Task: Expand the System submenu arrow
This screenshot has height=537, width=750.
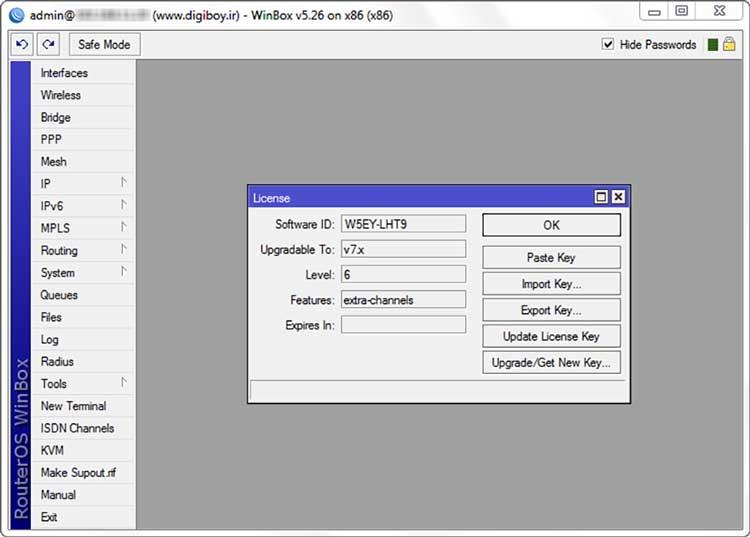Action: coord(124,272)
